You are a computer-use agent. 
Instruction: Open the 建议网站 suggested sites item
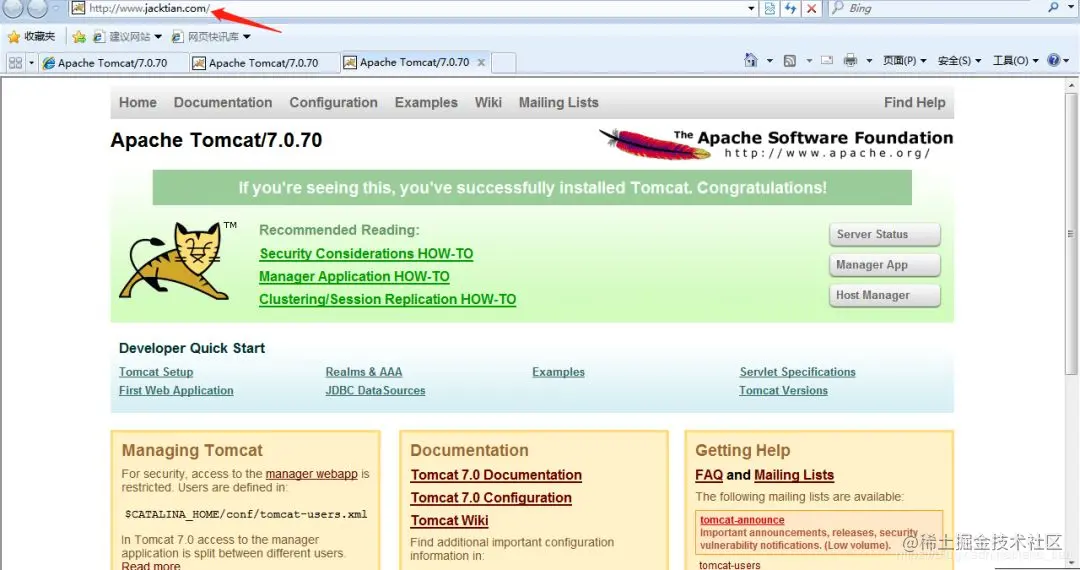tap(127, 36)
